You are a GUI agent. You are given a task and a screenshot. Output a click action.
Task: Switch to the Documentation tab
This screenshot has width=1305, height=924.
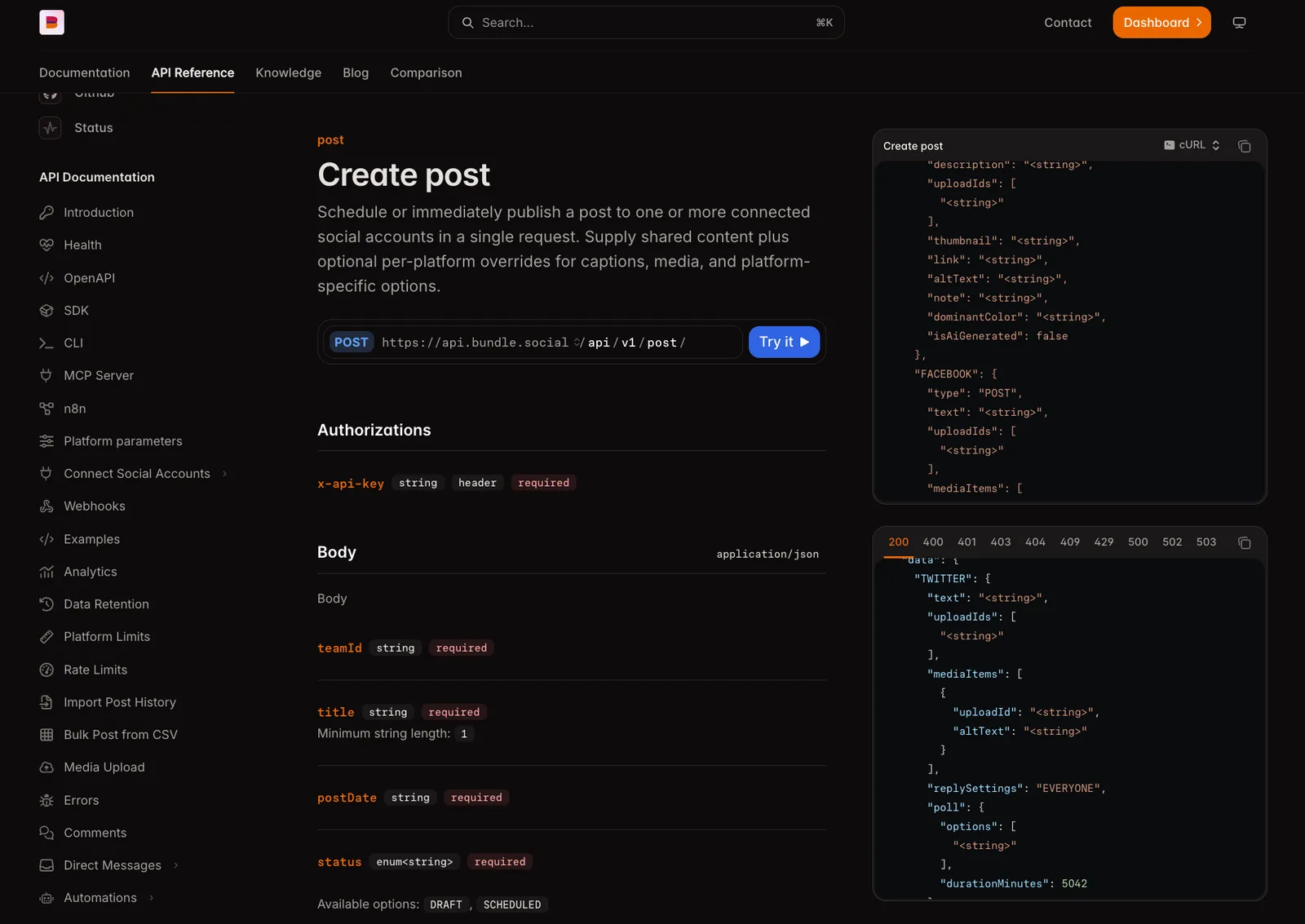[x=85, y=73]
